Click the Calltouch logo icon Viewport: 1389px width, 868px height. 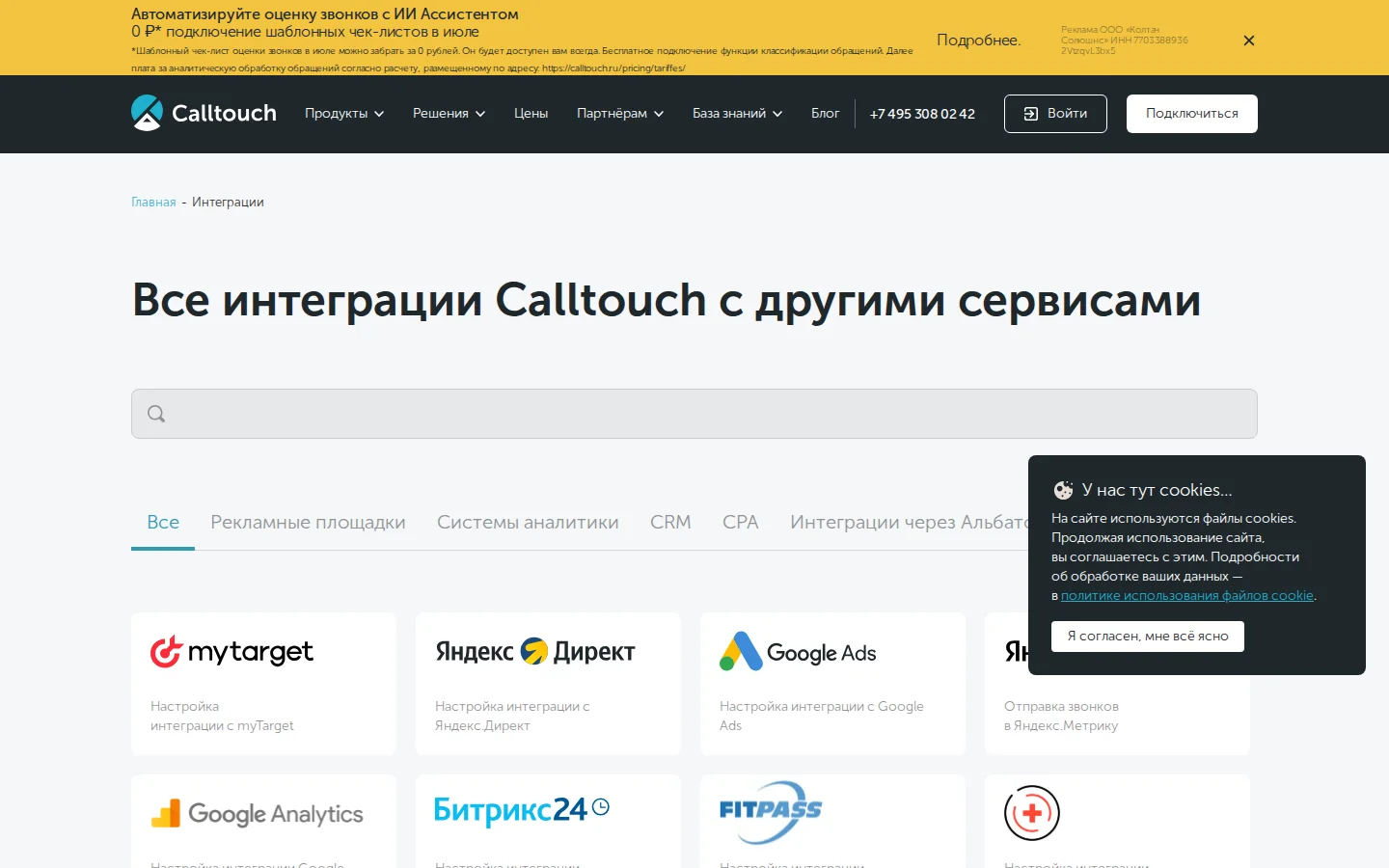tap(147, 113)
